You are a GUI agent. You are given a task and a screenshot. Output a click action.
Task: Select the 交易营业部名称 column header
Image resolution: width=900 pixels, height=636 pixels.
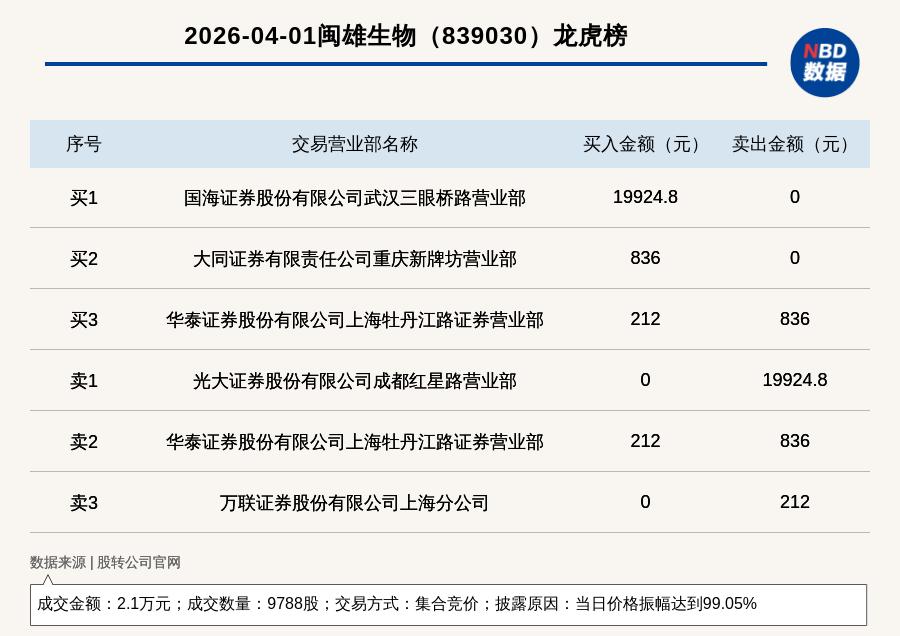tap(354, 144)
